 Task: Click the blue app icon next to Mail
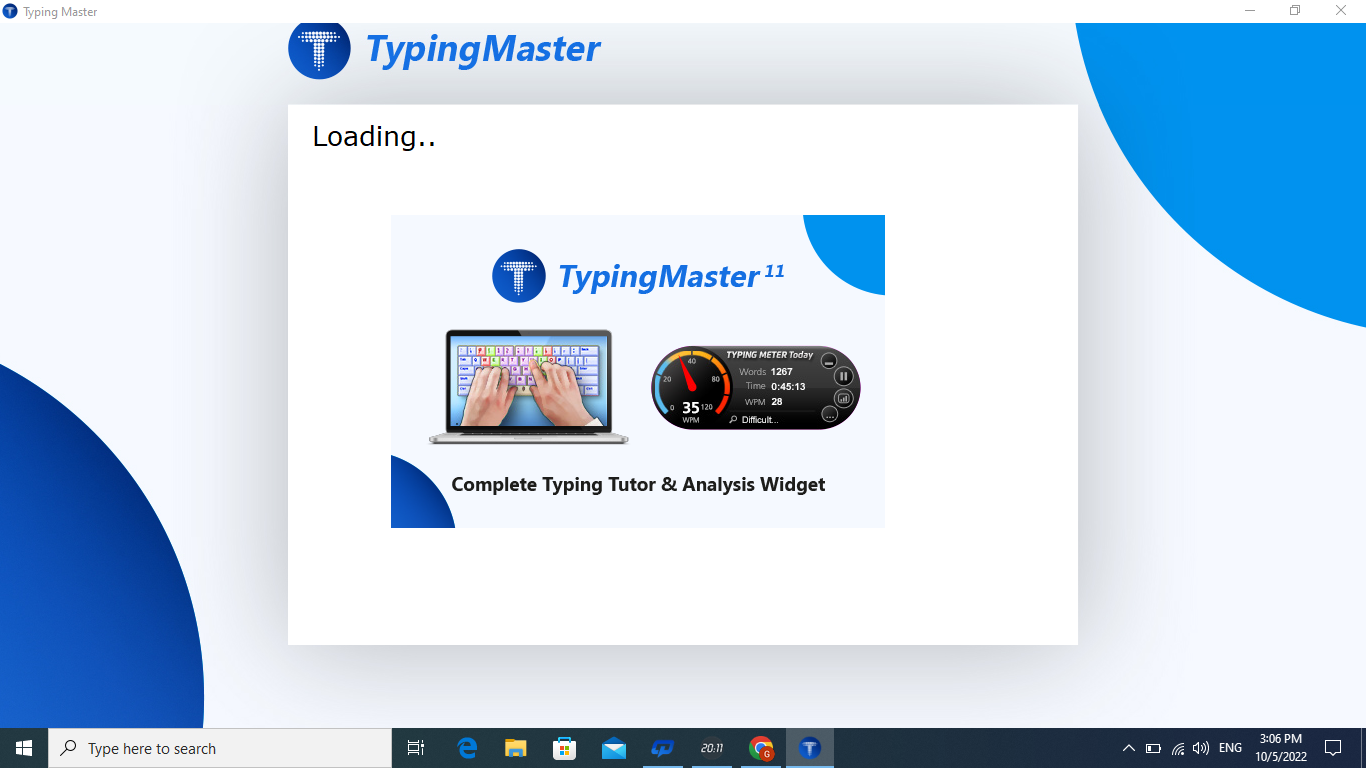point(663,748)
